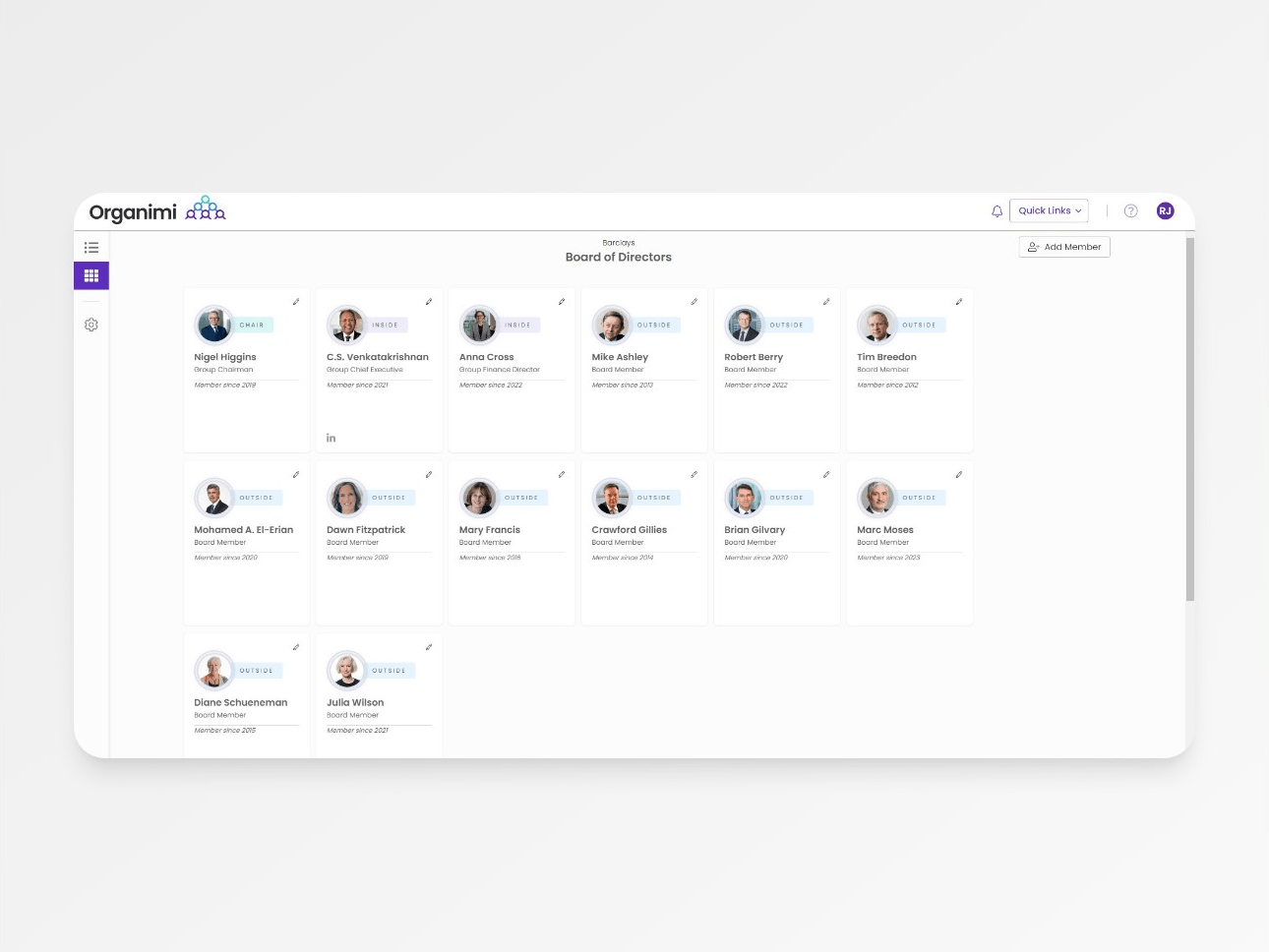The image size is (1269, 952).
Task: Edit Dawn Fitzpatrick card pencil icon
Action: pyautogui.click(x=428, y=475)
